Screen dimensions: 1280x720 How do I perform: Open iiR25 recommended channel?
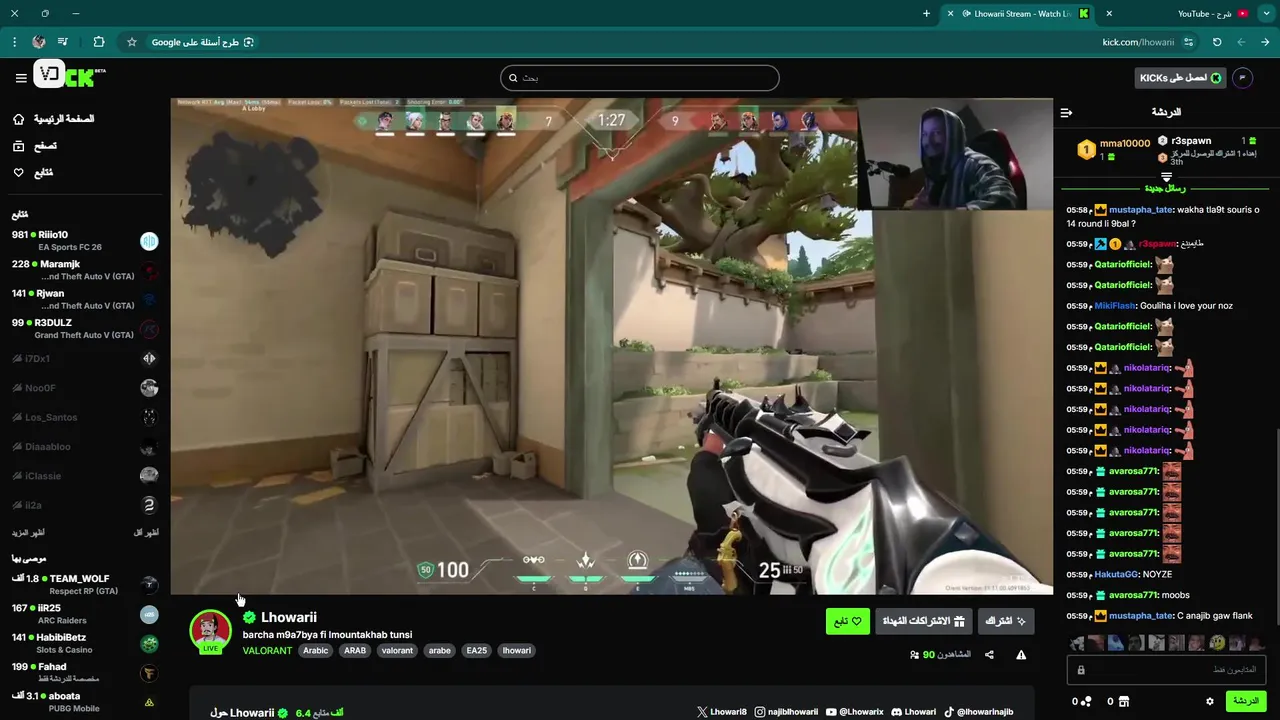[x=85, y=614]
